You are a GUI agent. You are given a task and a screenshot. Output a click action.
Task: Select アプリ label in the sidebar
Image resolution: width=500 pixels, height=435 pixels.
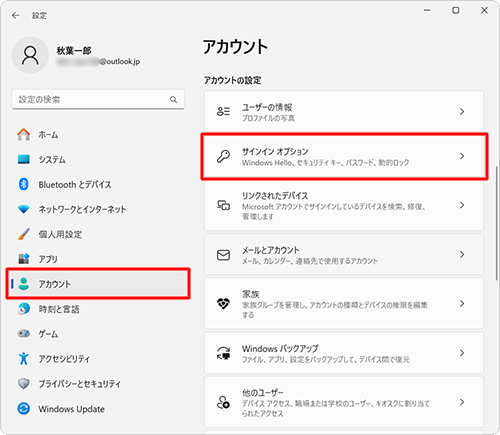click(48, 259)
